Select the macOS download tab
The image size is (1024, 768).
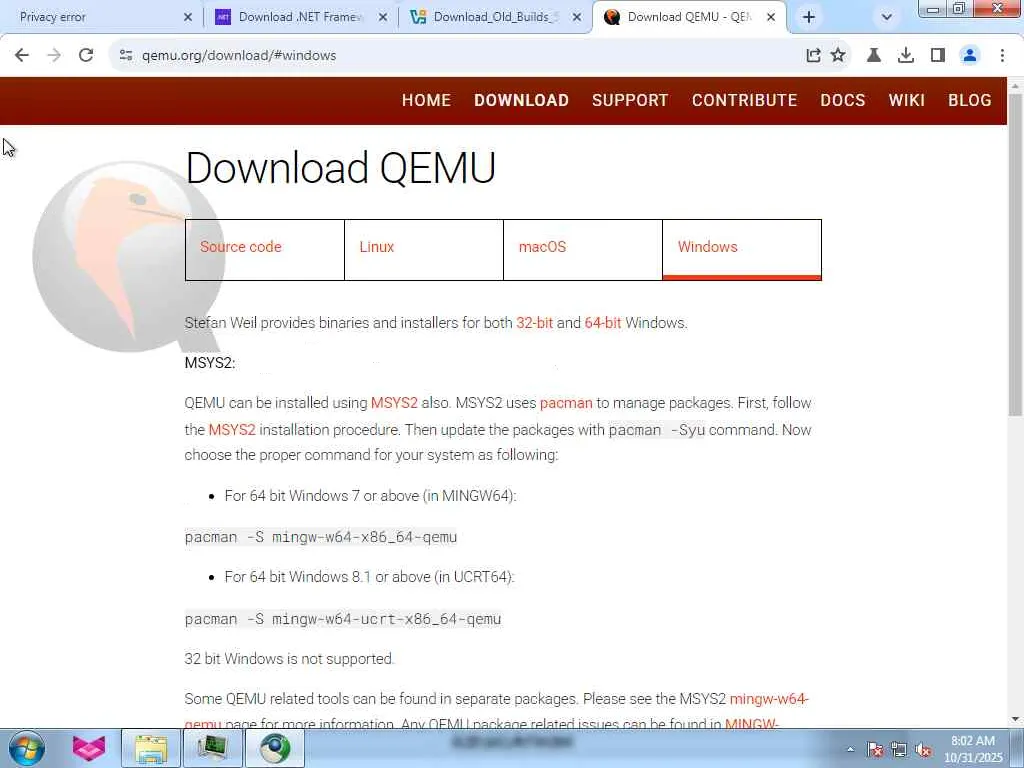(583, 250)
